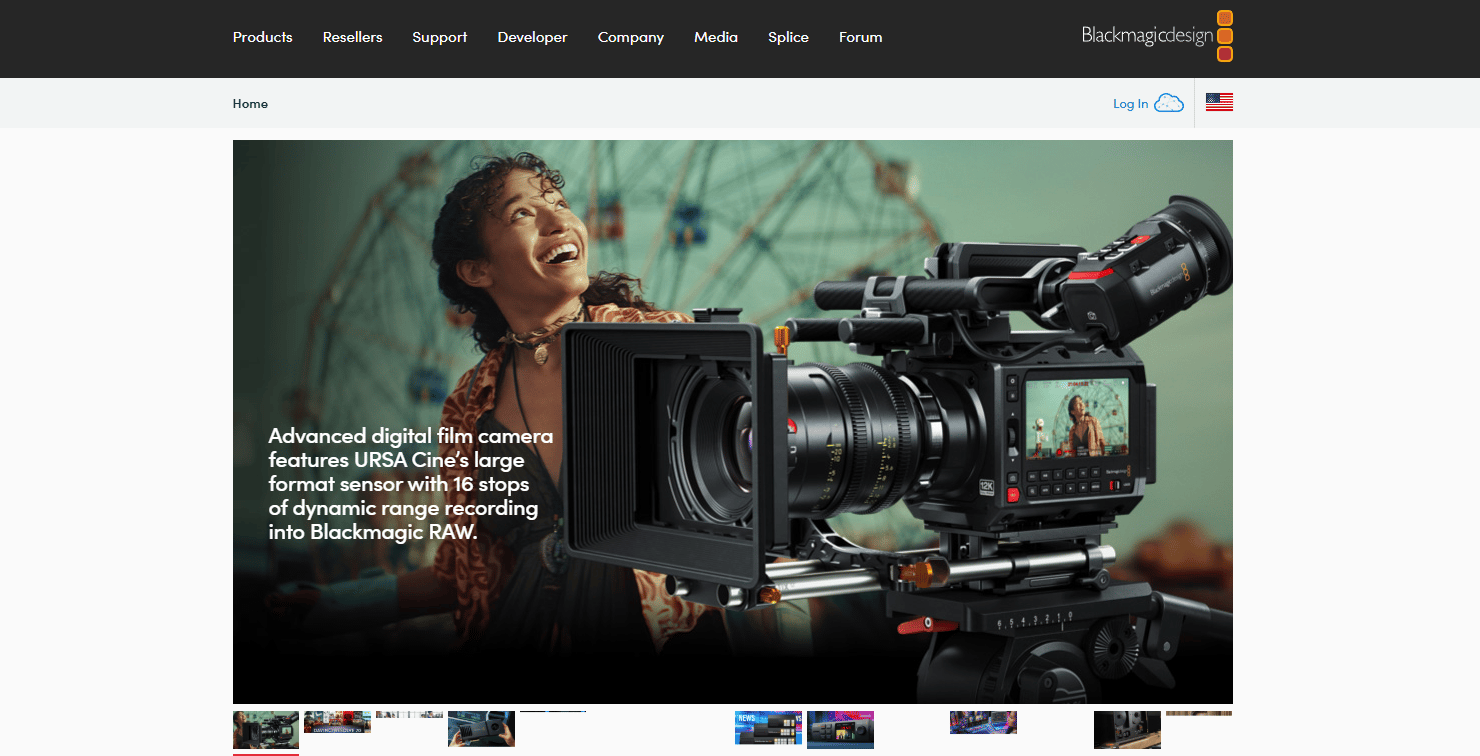1480x756 pixels.
Task: Click the hero text about URSA Cine's sensor
Action: [x=410, y=484]
